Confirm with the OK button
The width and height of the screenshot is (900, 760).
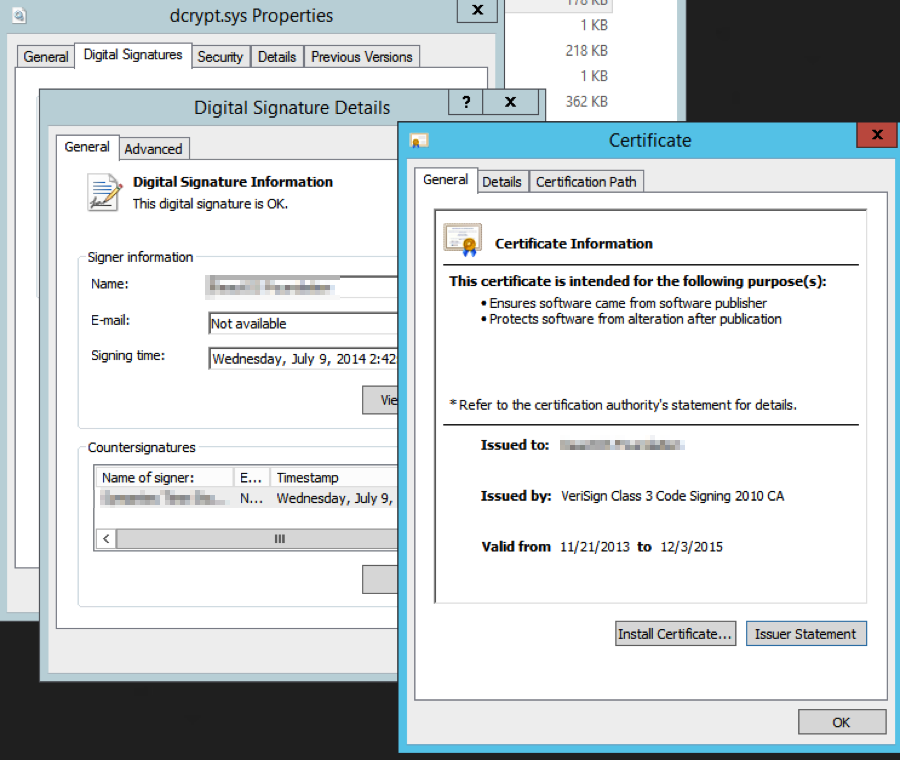(841, 722)
